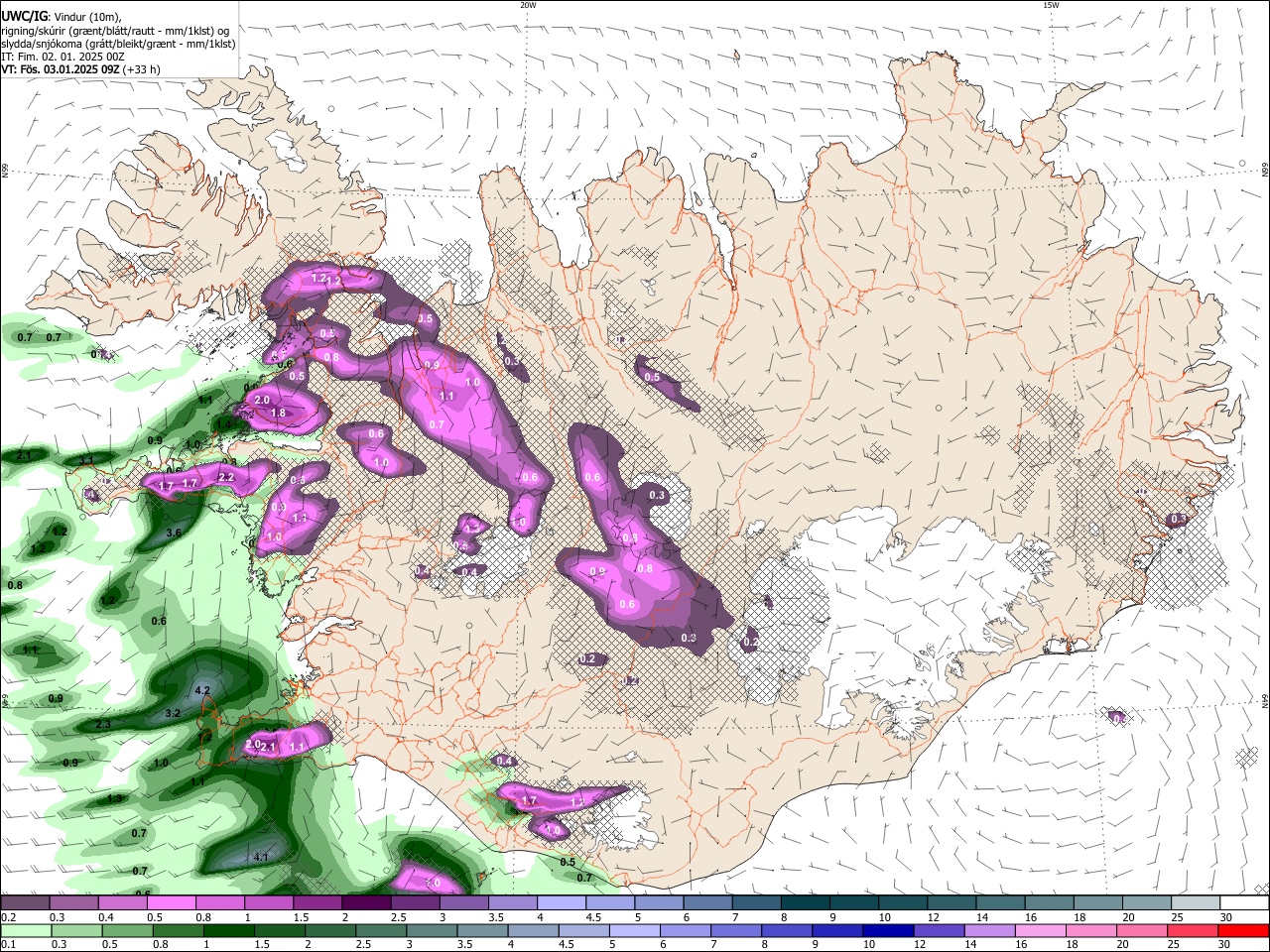This screenshot has height=952, width=1270.
Task: Pick pale green swatch between 0.1 and 0.3, lower legend
Action: (x=25, y=931)
